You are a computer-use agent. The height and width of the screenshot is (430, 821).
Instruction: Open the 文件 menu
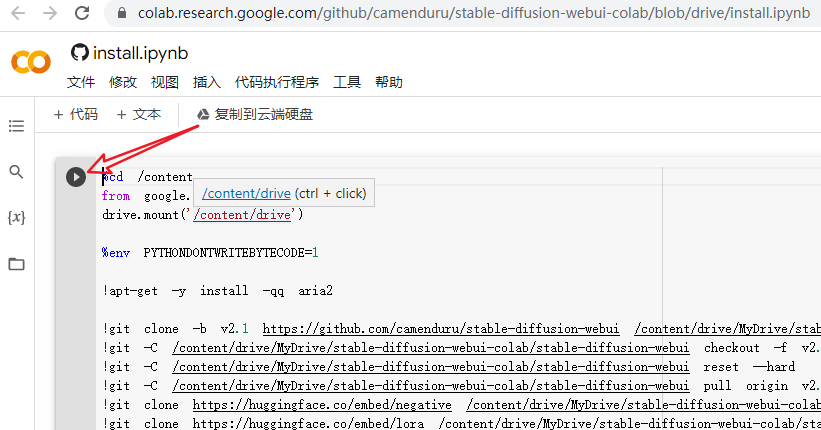point(81,82)
